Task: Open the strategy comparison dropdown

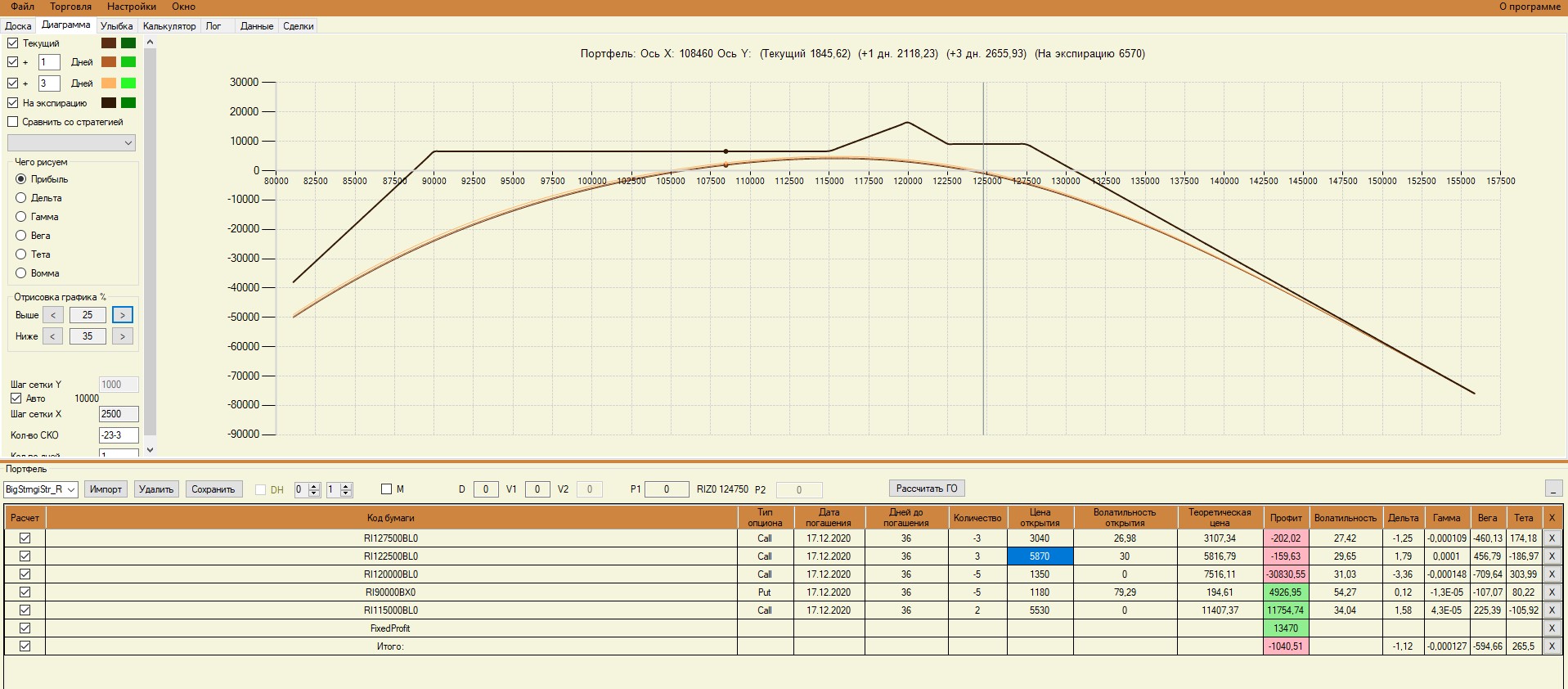Action: point(71,142)
